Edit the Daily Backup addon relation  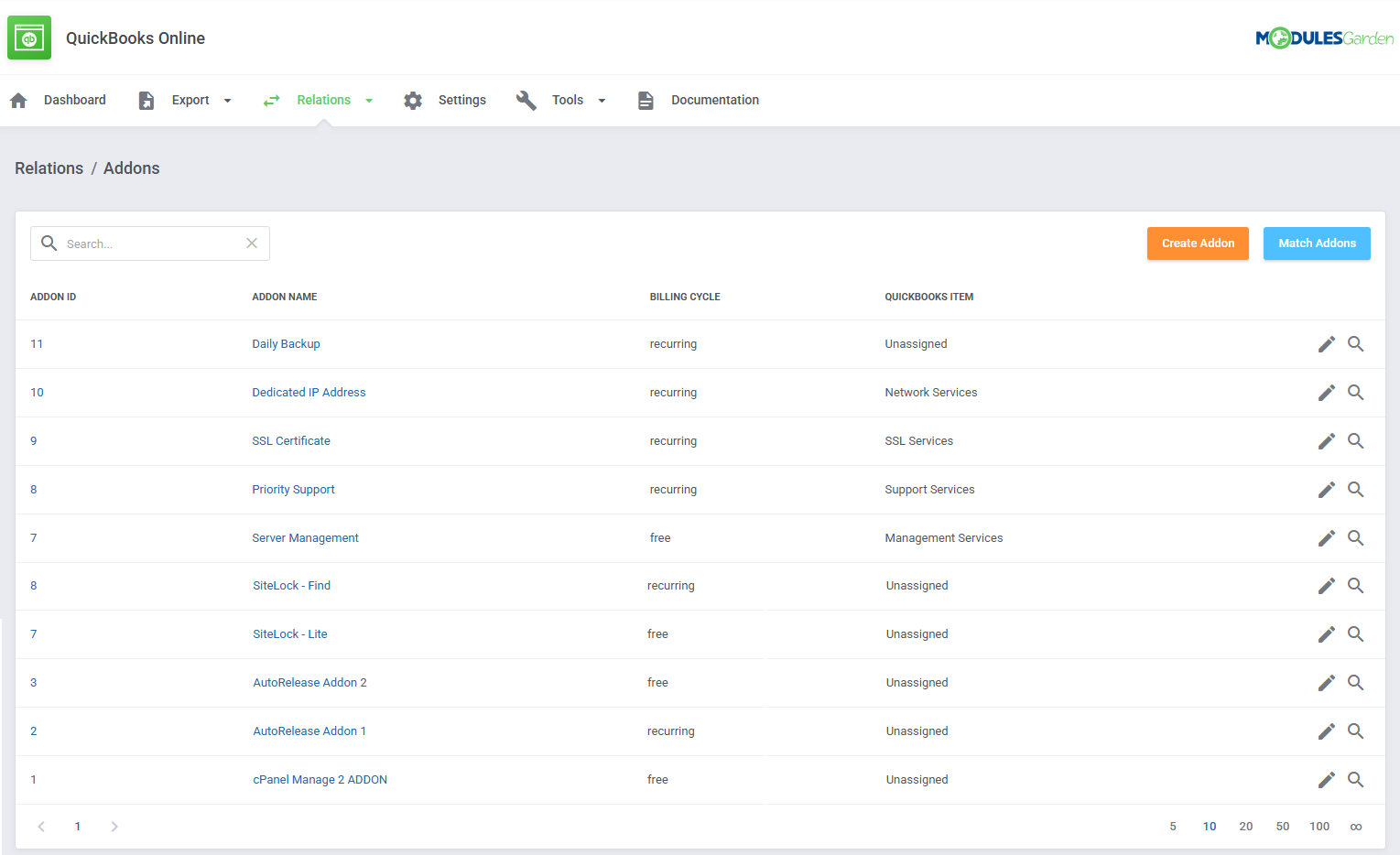[x=1326, y=344]
